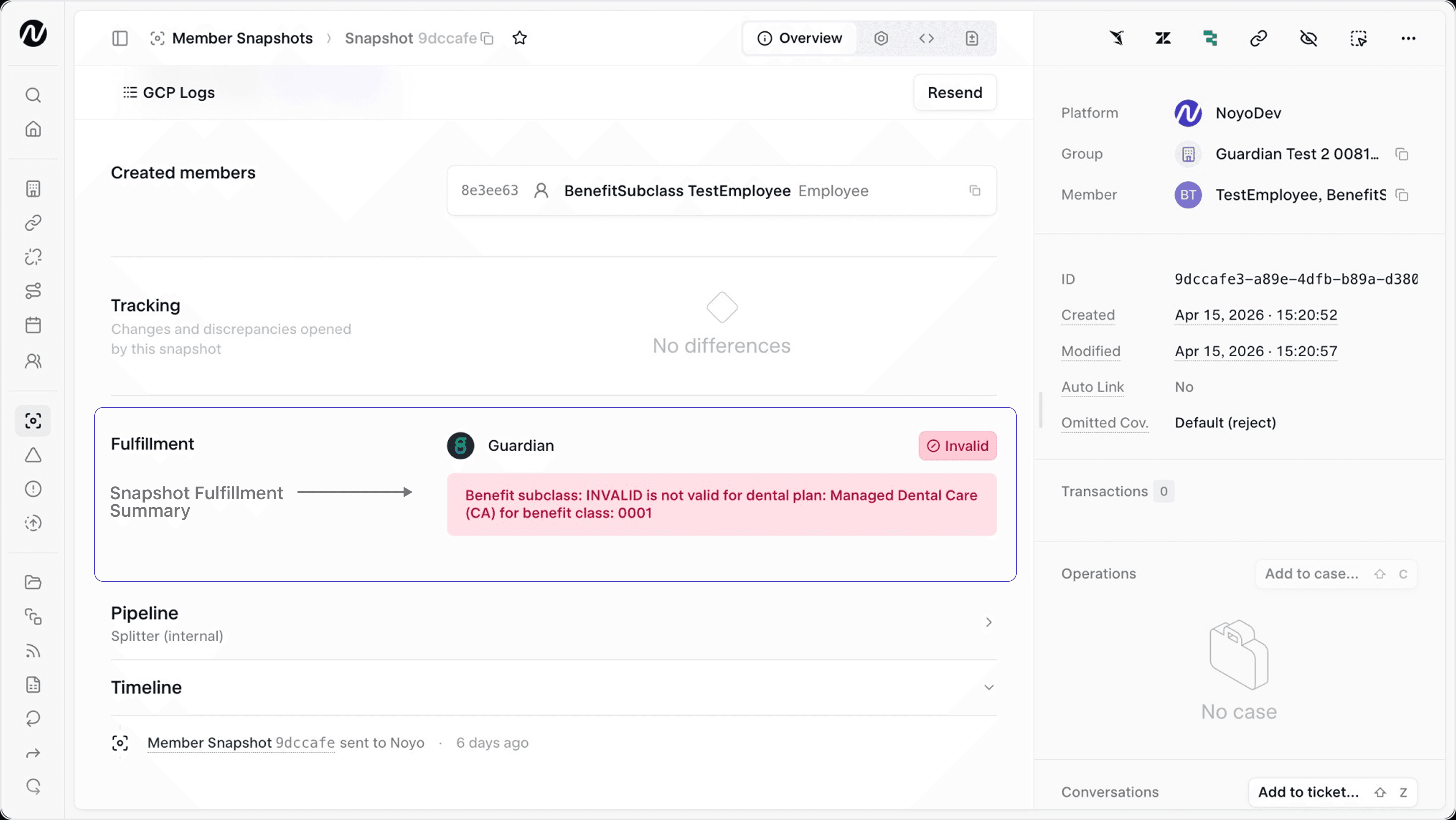Viewport: 1456px width, 820px height.
Task: Copy created member 8e3ee63 ID
Action: 975,191
